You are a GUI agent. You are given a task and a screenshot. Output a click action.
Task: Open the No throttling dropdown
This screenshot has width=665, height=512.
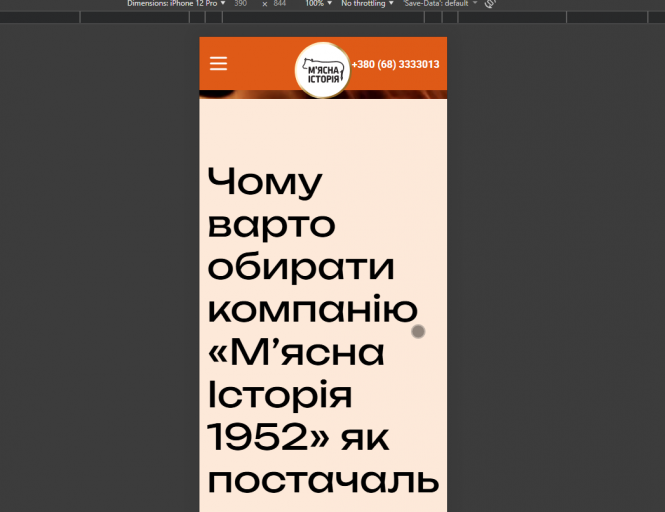pos(367,3)
